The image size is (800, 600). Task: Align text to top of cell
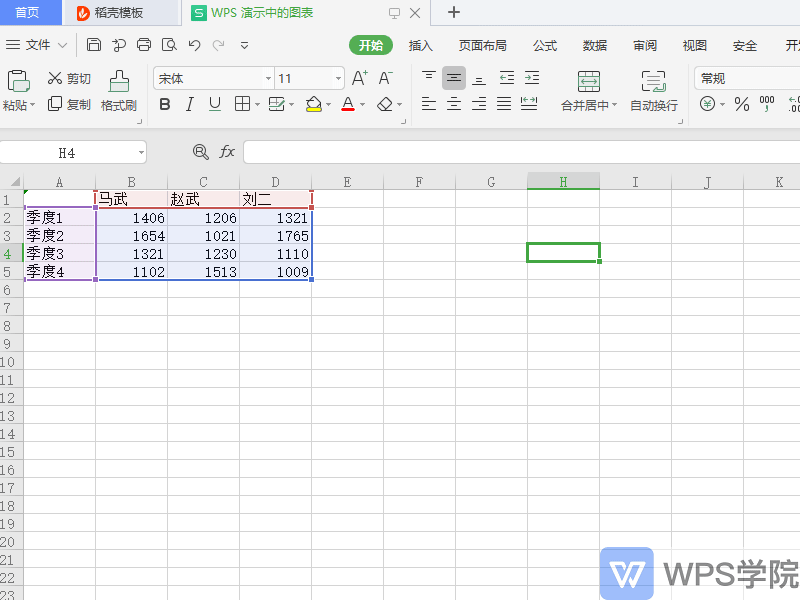(x=429, y=78)
